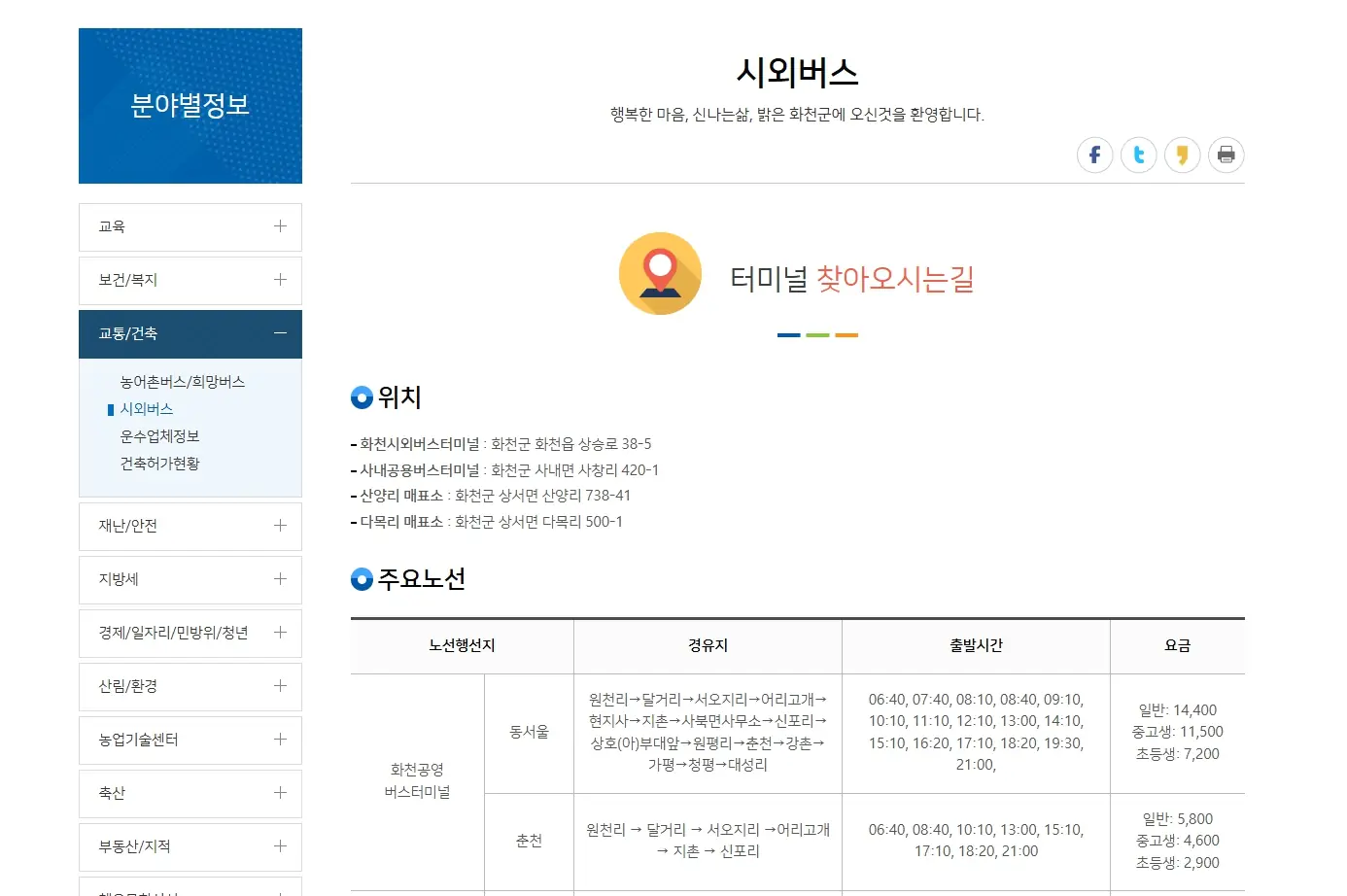Expand the 지방세 plus icon
Image resolution: width=1347 pixels, height=896 pixels.
[x=280, y=579]
